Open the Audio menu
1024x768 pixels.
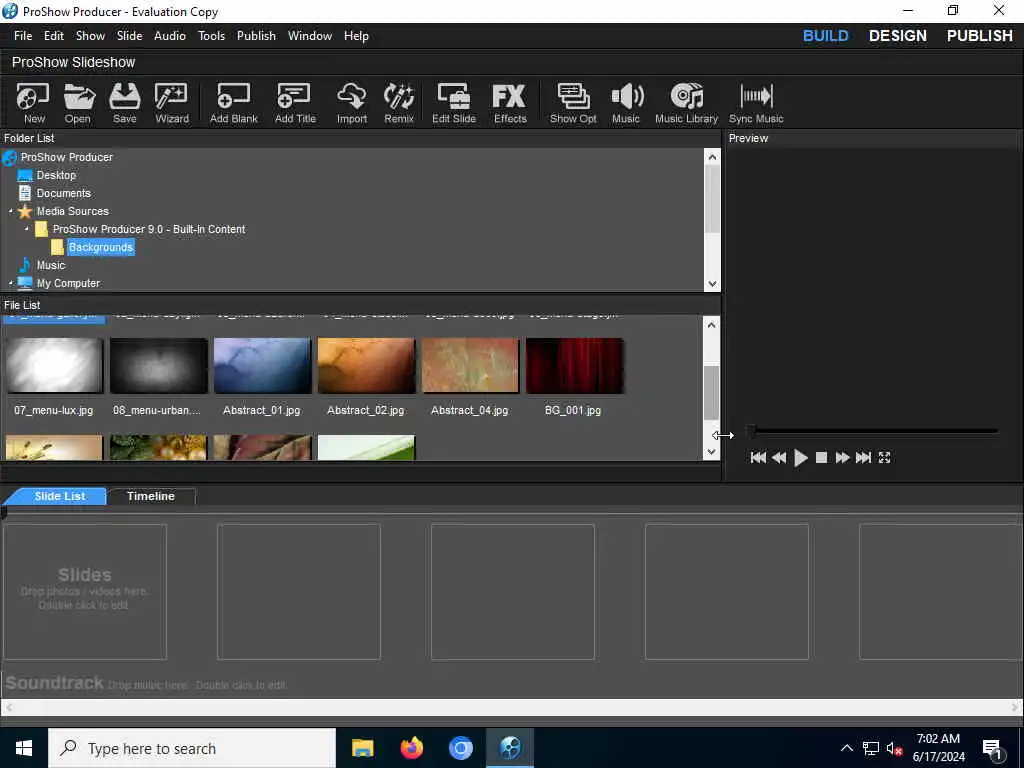tap(170, 36)
